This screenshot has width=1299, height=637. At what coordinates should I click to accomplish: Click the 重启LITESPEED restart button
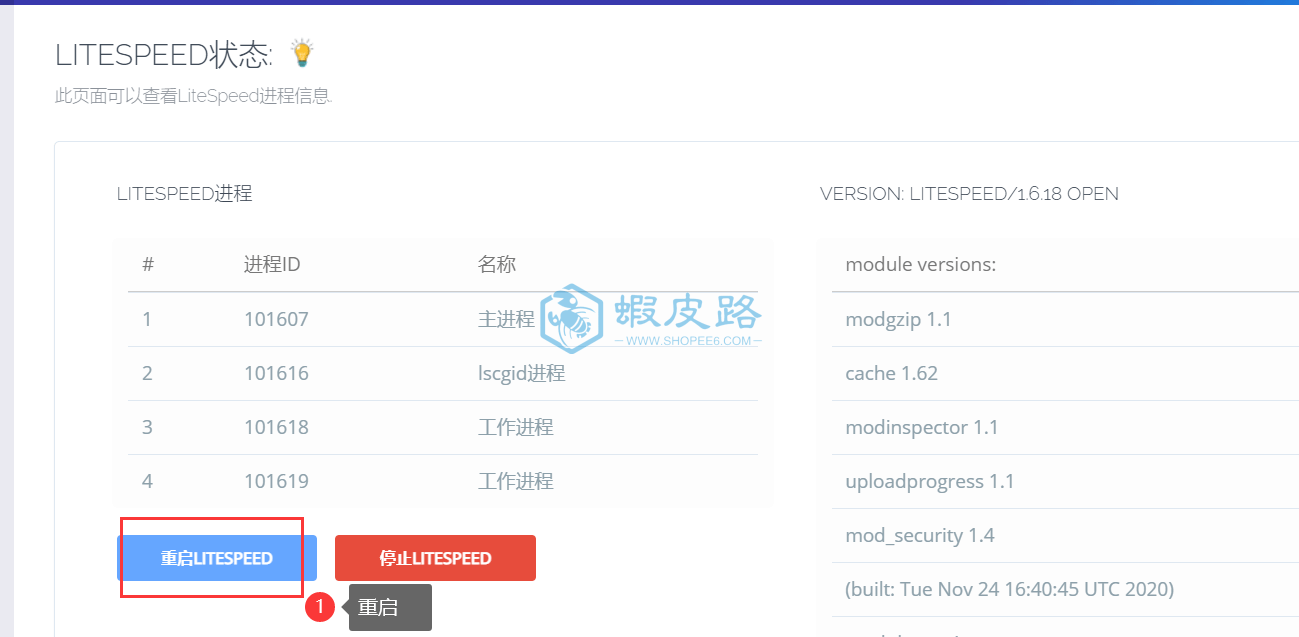(217, 558)
